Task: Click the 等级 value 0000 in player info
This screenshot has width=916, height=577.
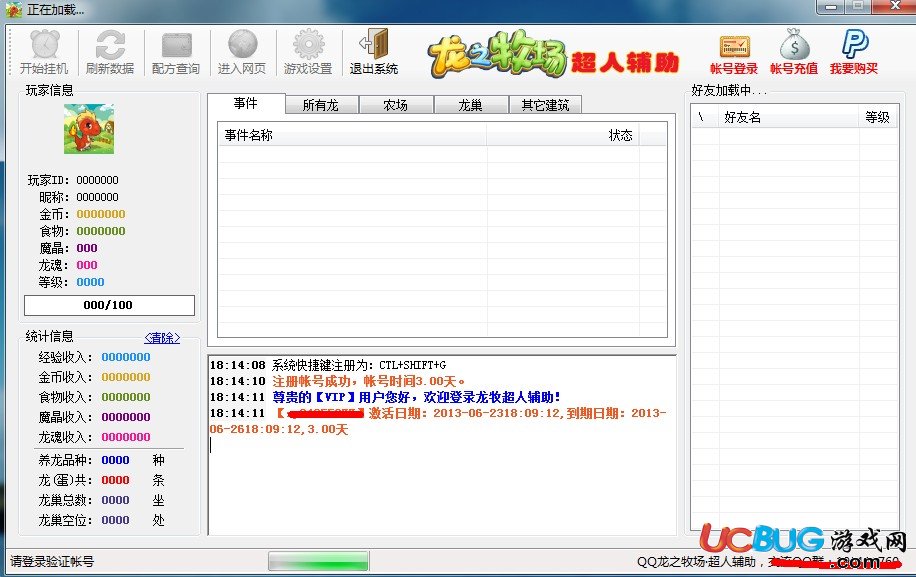Action: pos(91,282)
